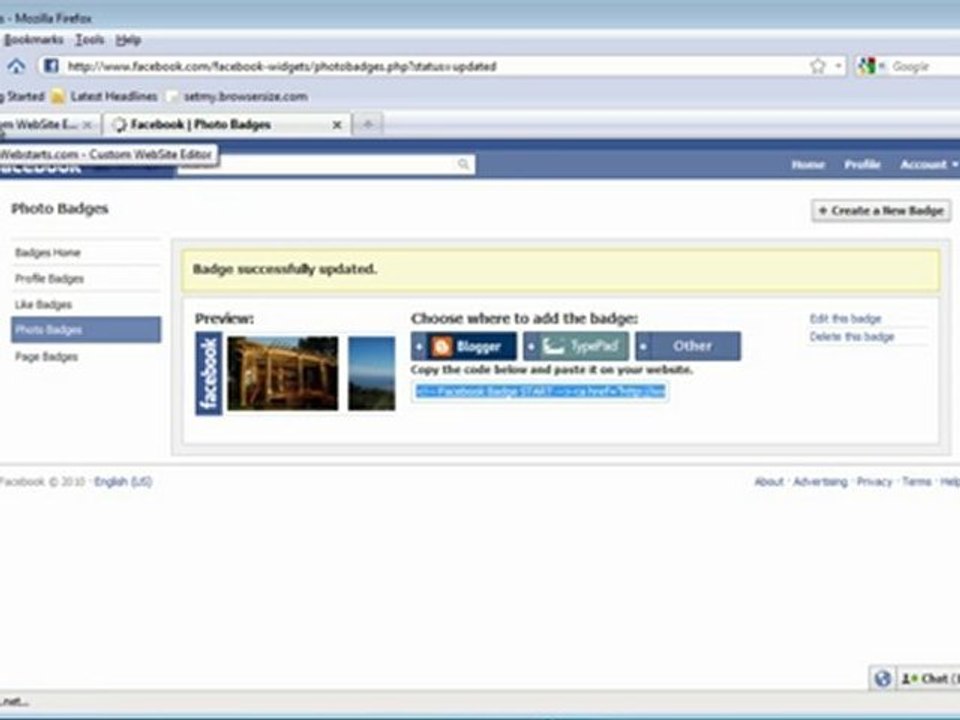Click Delete this badge link
Image resolution: width=960 pixels, height=720 pixels.
click(852, 337)
